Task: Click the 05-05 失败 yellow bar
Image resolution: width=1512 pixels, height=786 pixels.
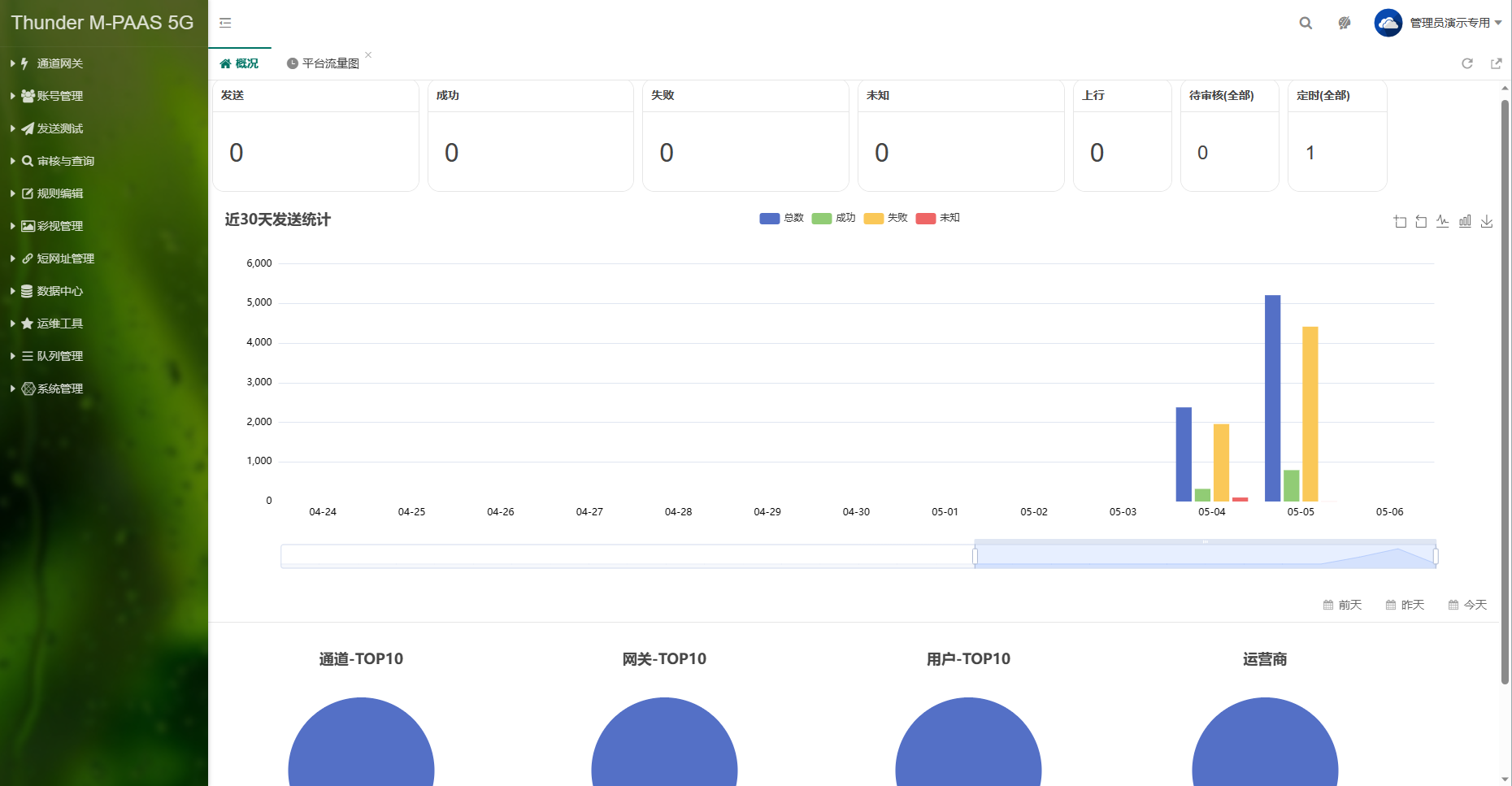Action: tap(1310, 414)
